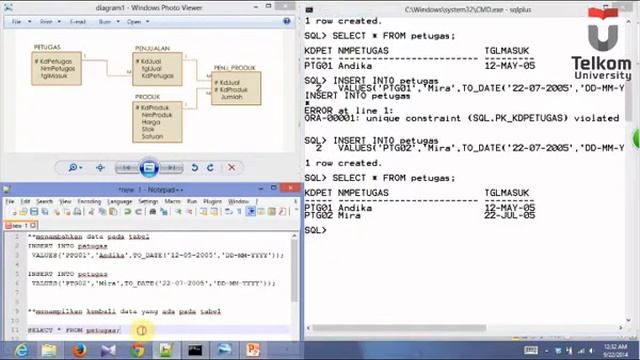Click volume icon in system tray
The width and height of the screenshot is (640, 360).
tap(591, 351)
